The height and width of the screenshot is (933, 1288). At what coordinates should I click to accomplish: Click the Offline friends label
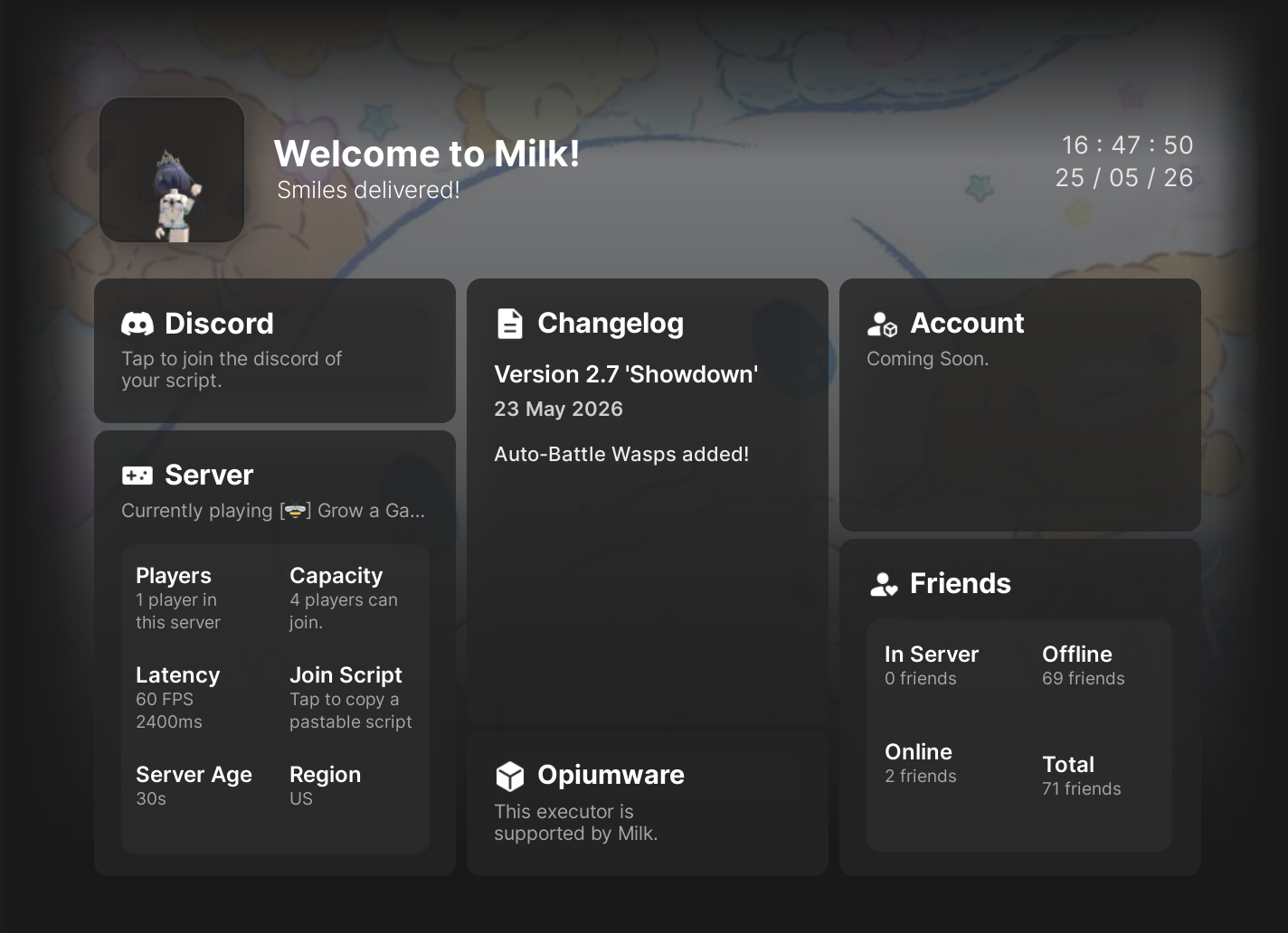[1077, 655]
